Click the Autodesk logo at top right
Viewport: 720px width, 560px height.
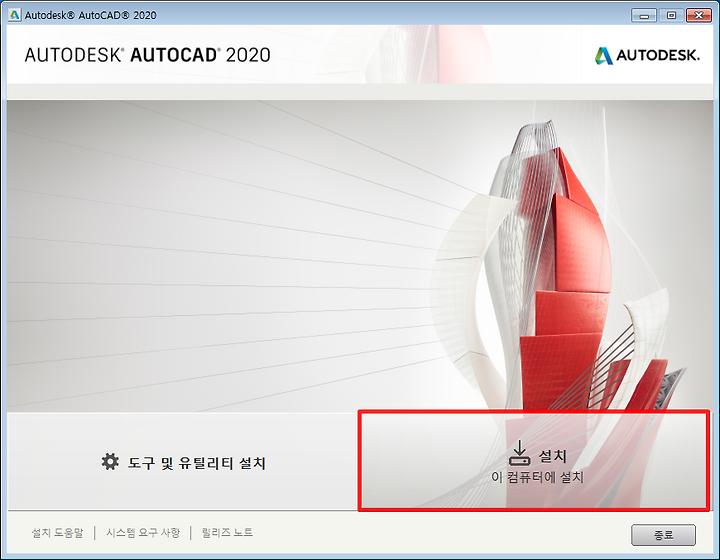(x=647, y=56)
